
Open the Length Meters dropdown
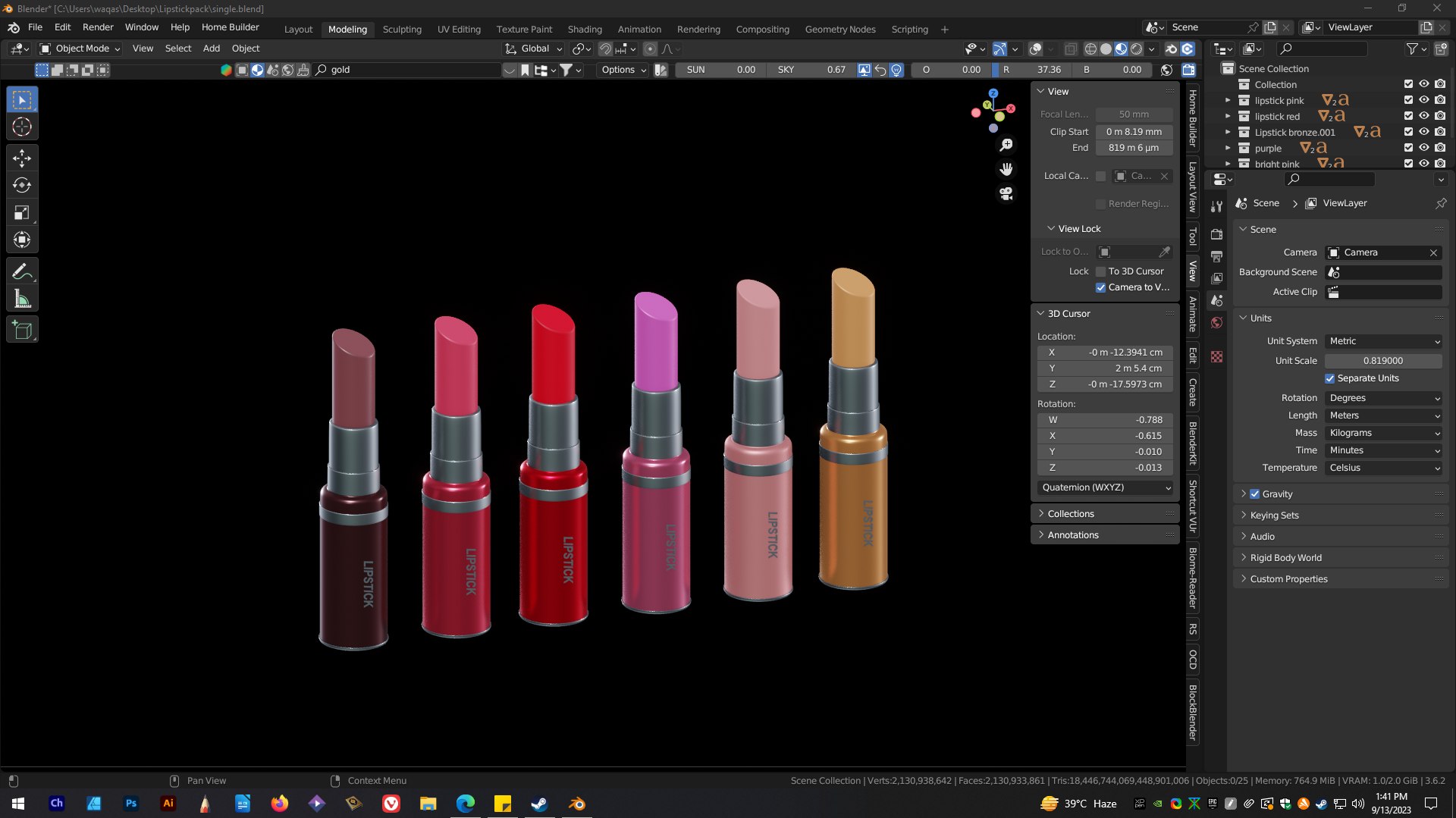point(1383,415)
